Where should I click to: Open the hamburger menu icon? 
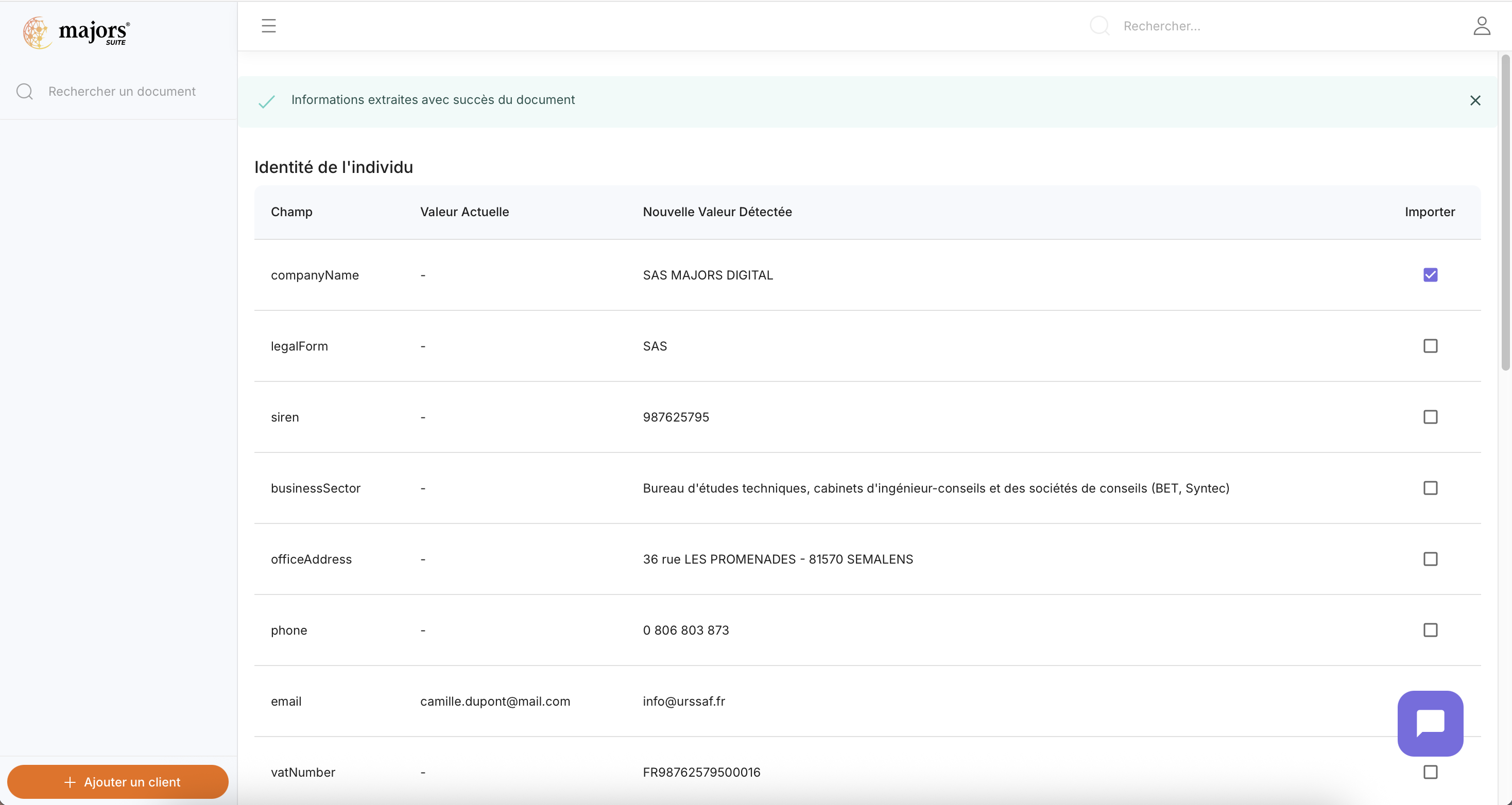tap(268, 26)
